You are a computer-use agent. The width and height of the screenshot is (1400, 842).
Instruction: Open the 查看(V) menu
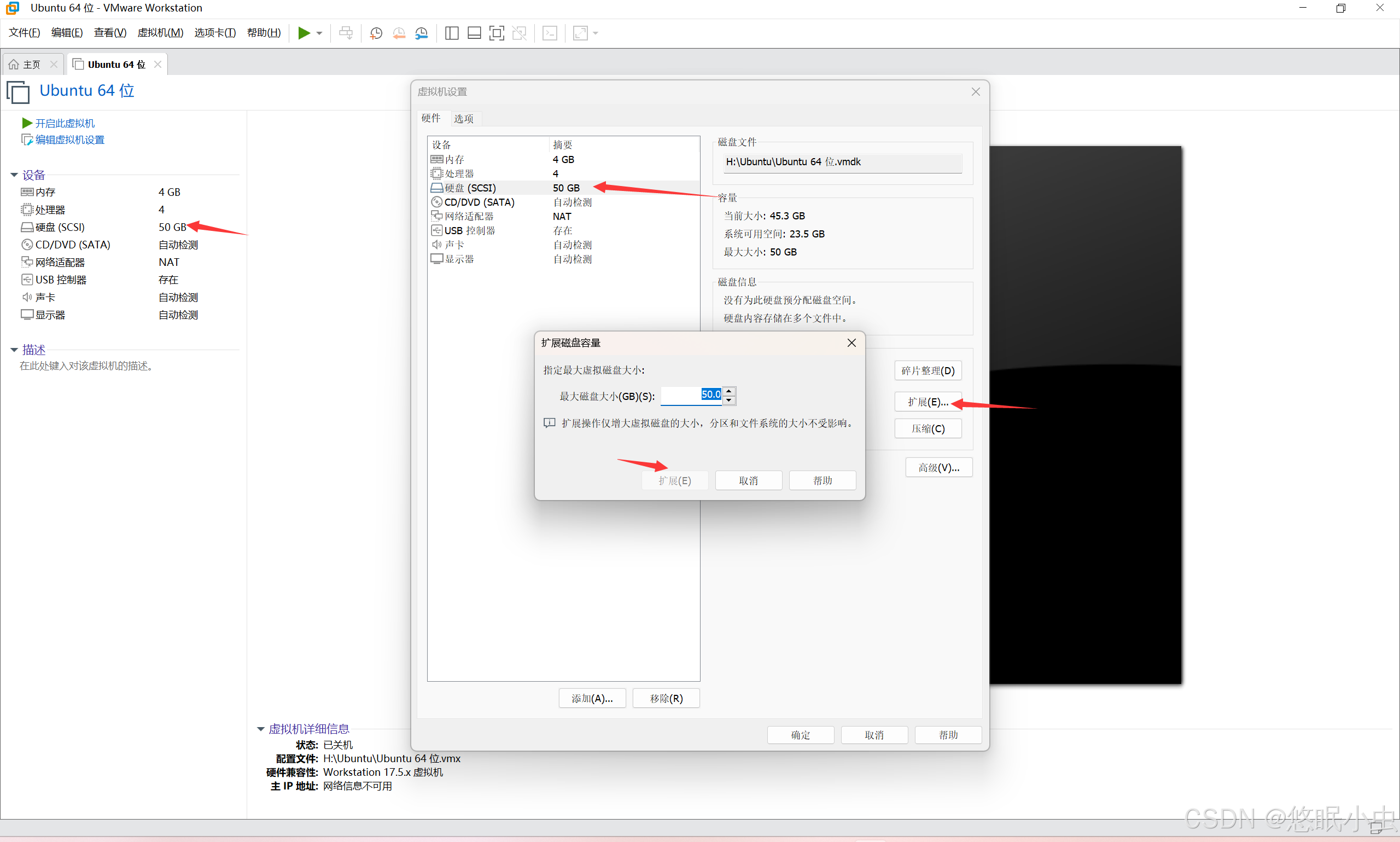[110, 33]
